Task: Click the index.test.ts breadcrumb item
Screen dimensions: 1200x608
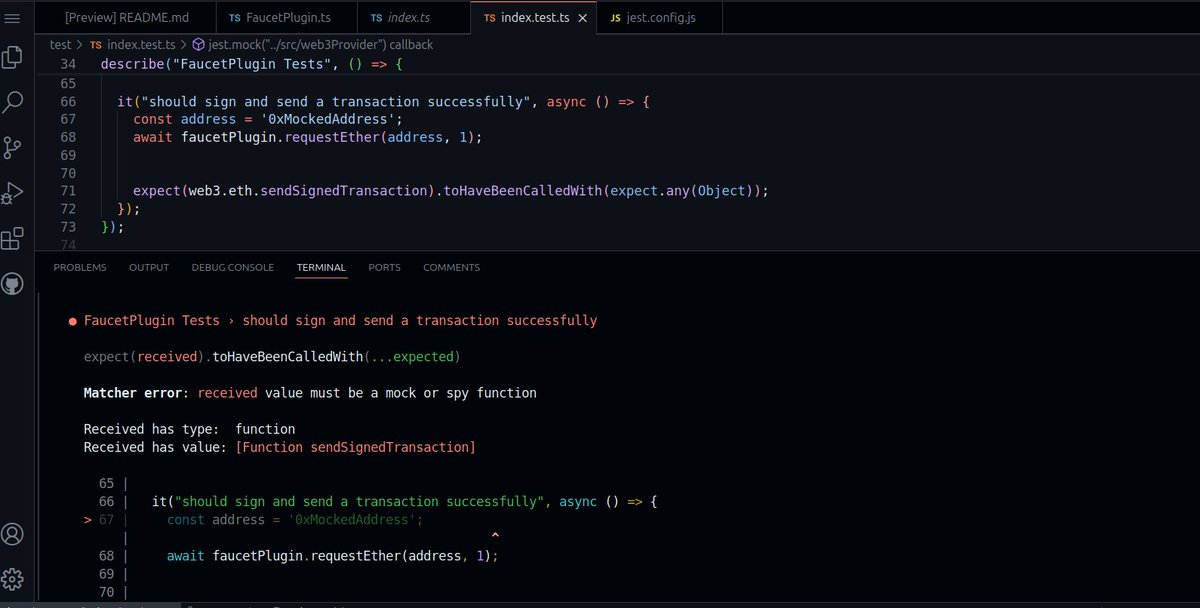Action: tap(133, 44)
